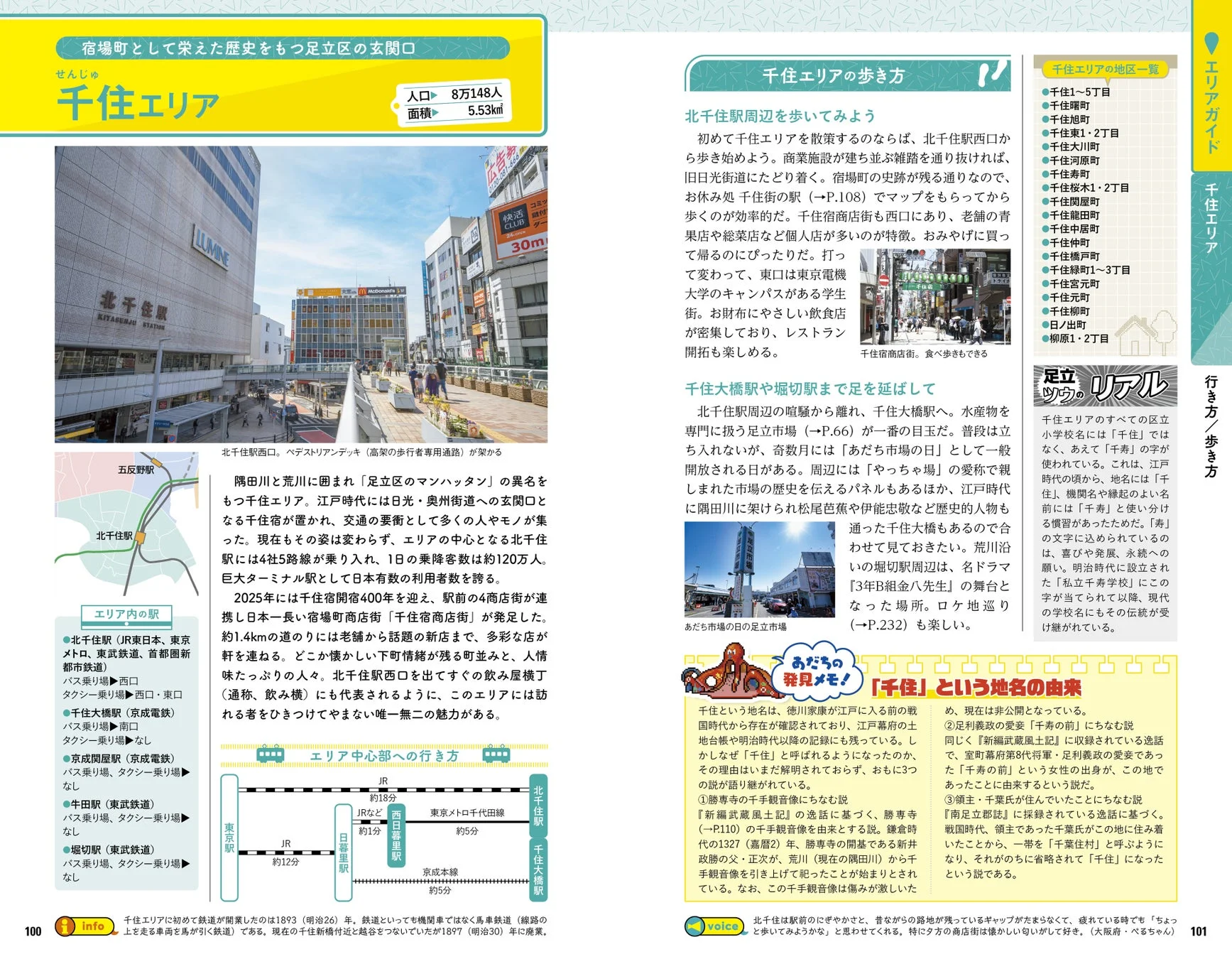Click the 宿場町として栄えた歴史をもつ足立区の玄関口 banner
This screenshot has width=1232, height=959.
(283, 48)
